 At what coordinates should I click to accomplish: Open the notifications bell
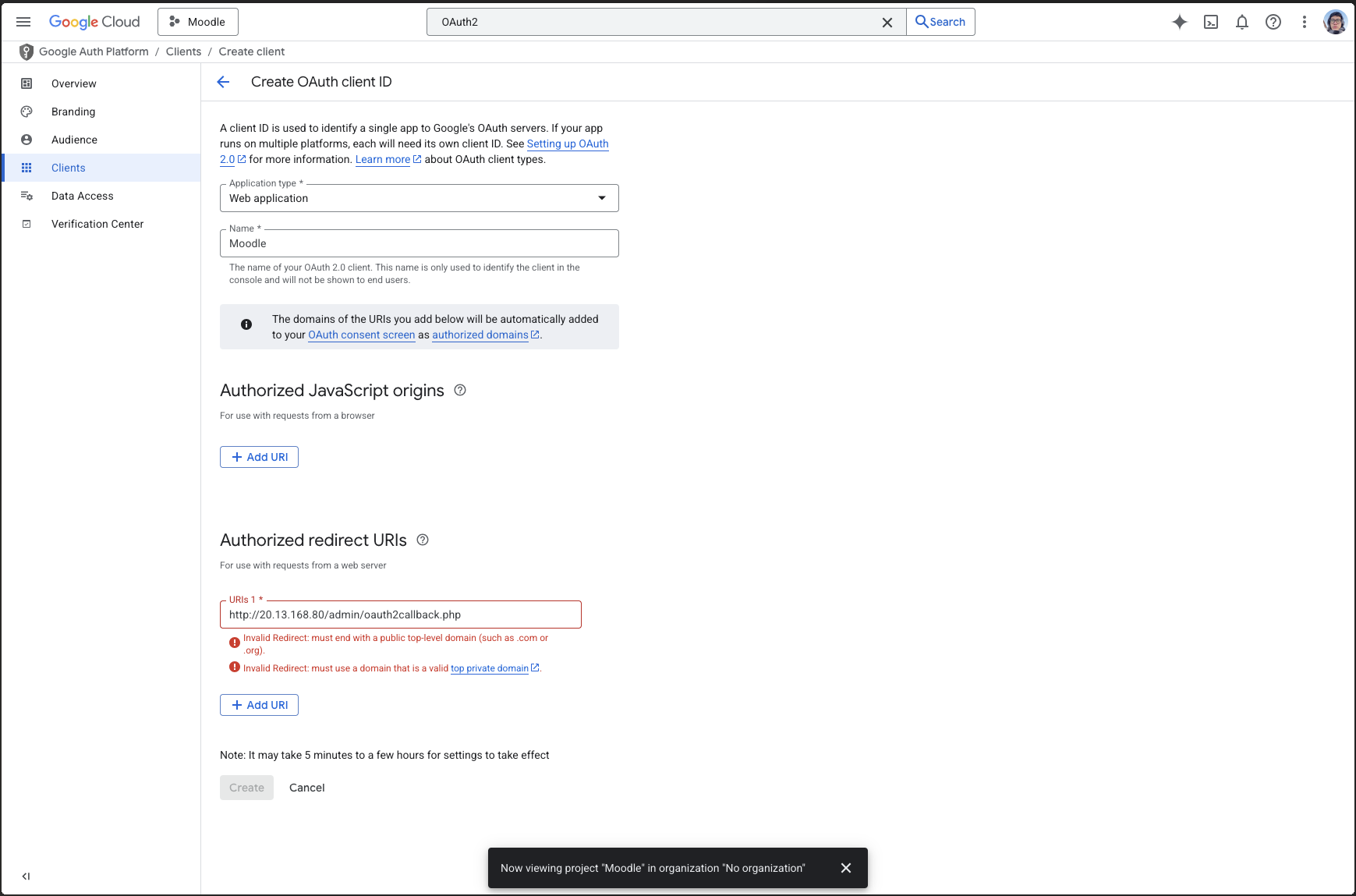(1241, 22)
